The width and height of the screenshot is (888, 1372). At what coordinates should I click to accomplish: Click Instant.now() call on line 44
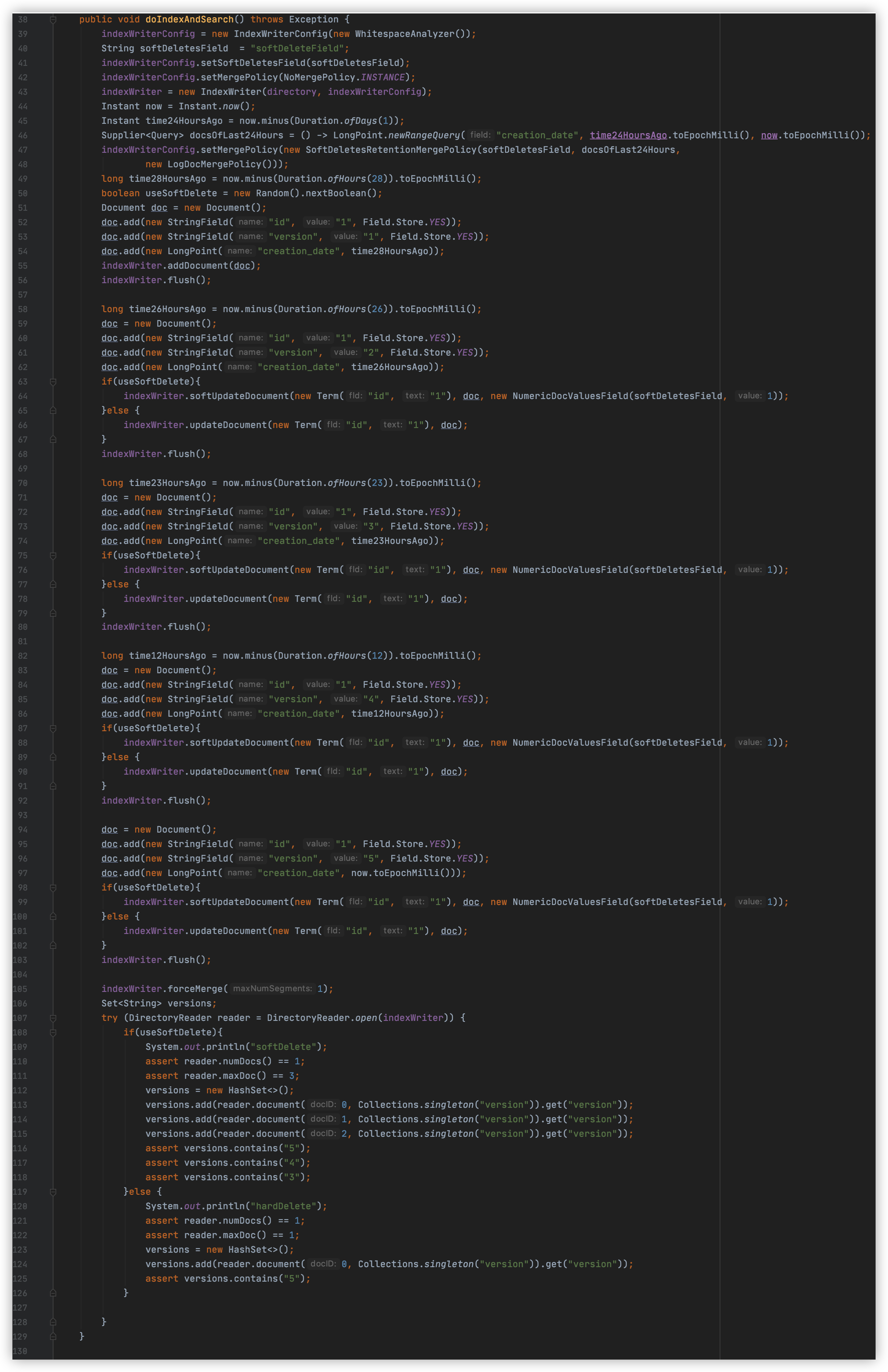[214, 106]
